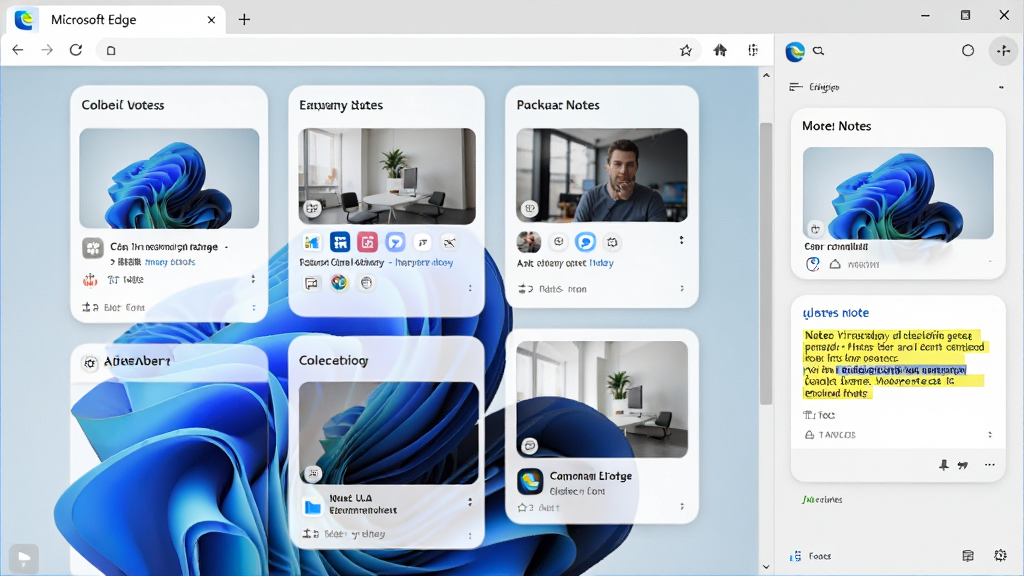Click the dark blue grid icon in middle card
1024x576 pixels.
pyautogui.click(x=340, y=242)
